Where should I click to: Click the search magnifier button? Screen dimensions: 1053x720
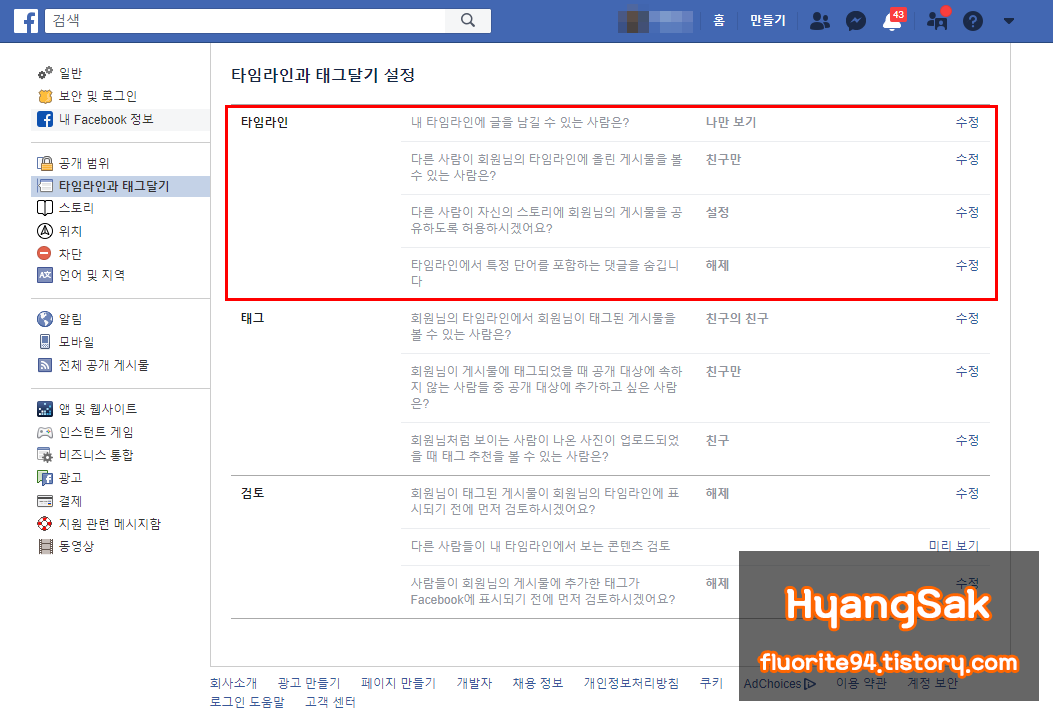pos(468,20)
